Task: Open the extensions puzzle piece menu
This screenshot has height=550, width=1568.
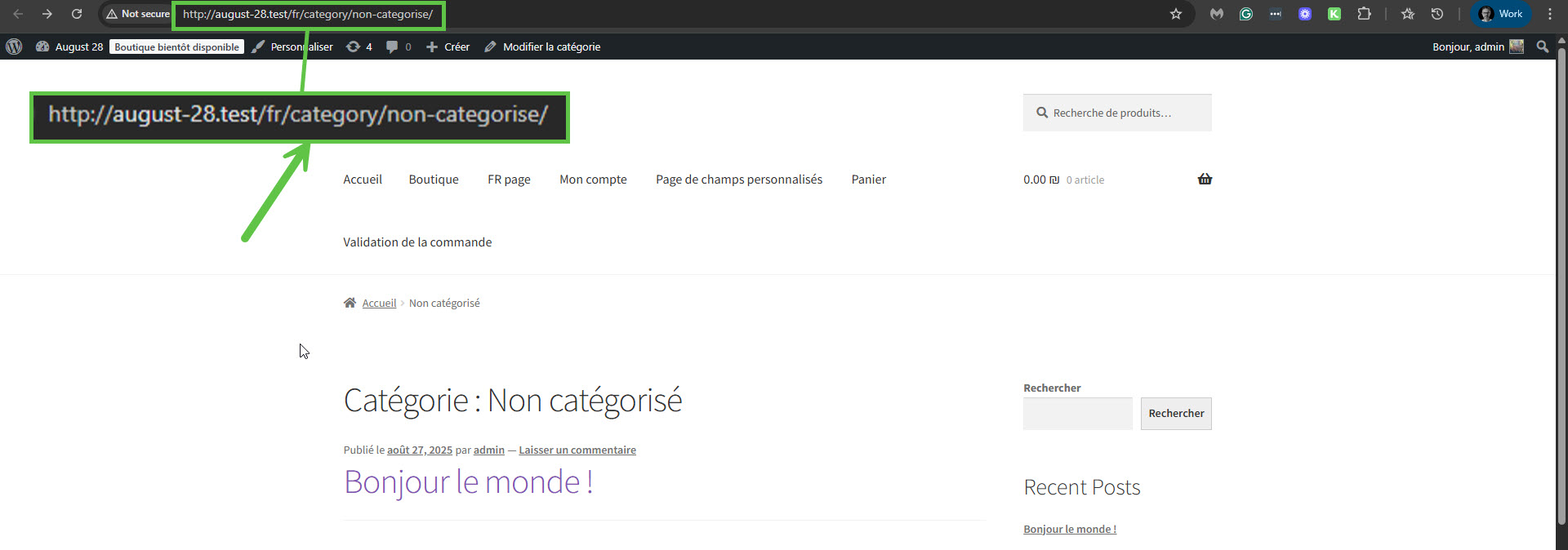Action: tap(1364, 14)
